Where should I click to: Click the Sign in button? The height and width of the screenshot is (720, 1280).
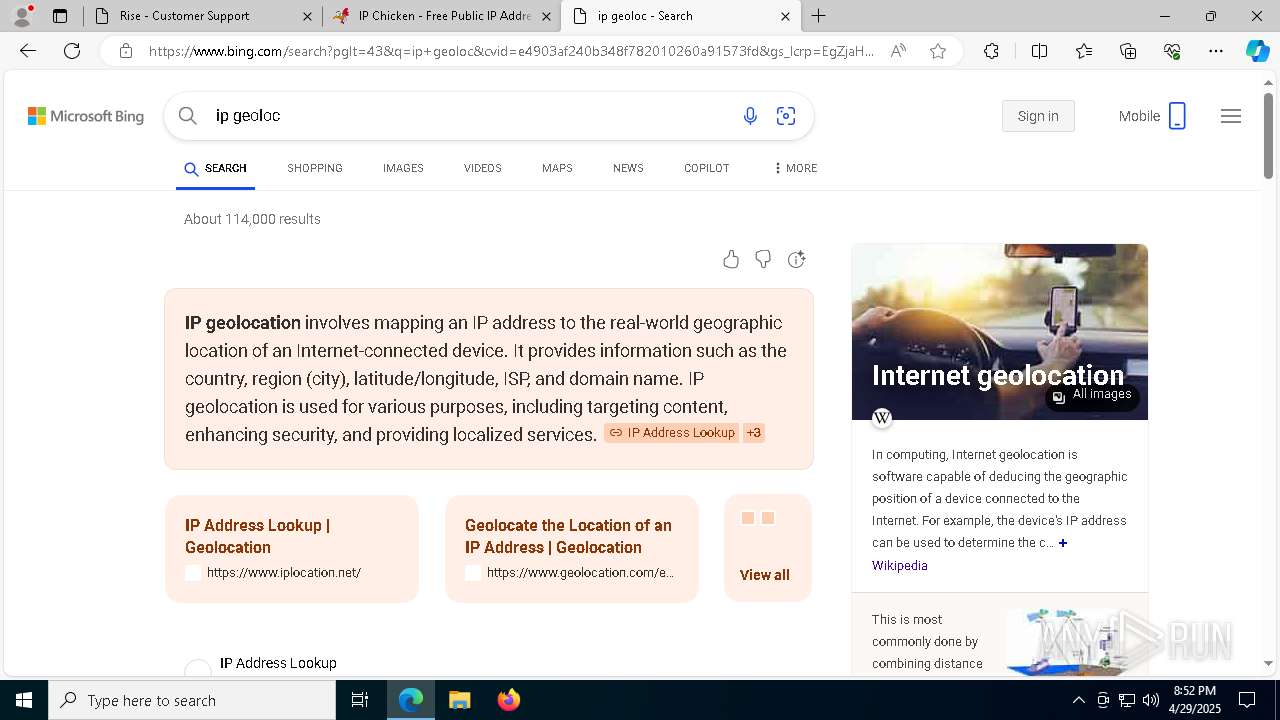pos(1038,116)
